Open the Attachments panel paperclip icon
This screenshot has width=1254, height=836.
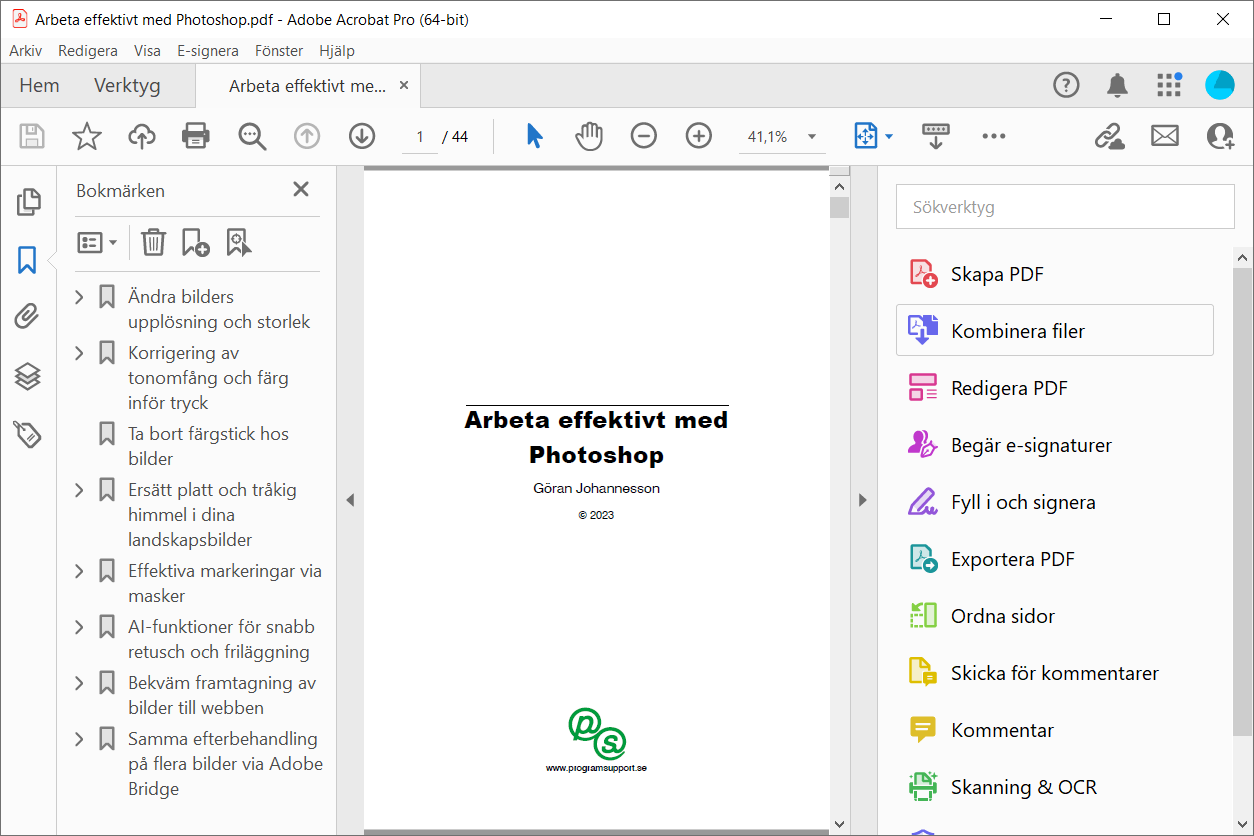coord(28,318)
